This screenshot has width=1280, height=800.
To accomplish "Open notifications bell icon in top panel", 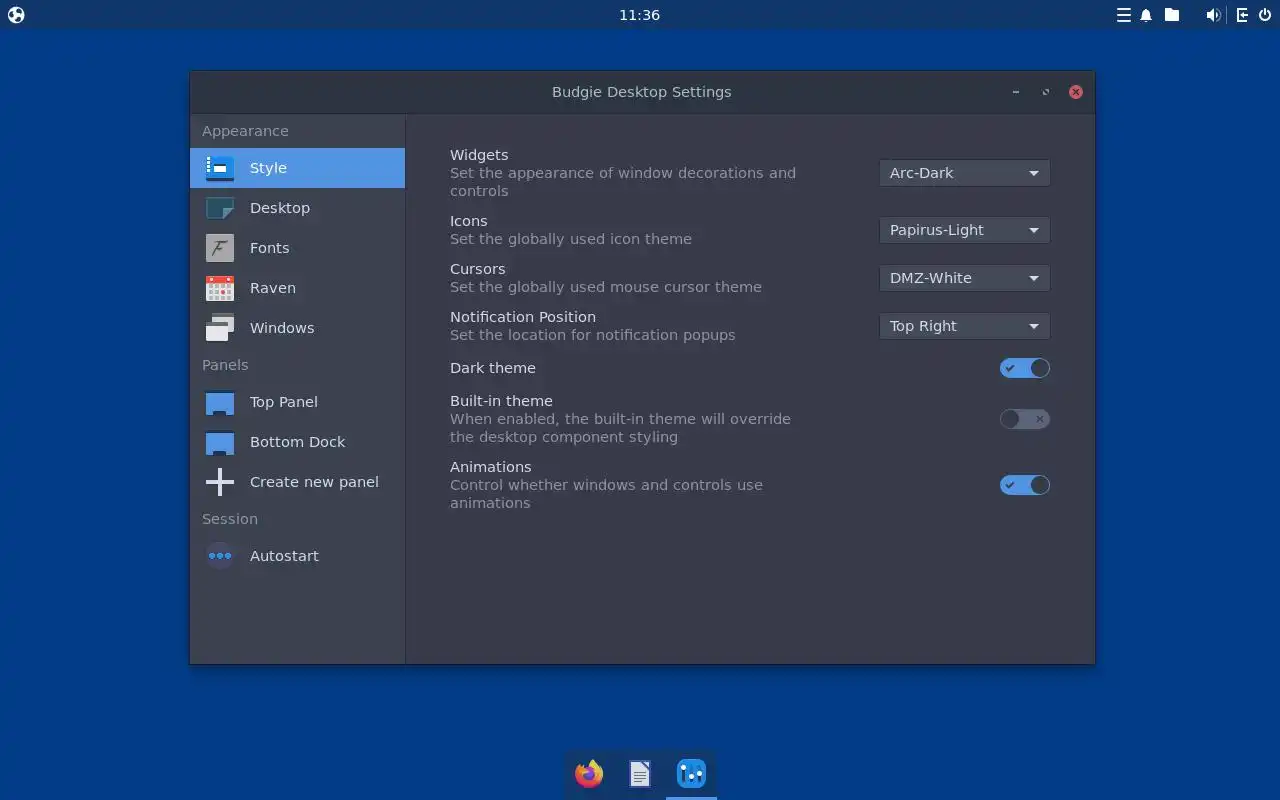I will (x=1146, y=15).
